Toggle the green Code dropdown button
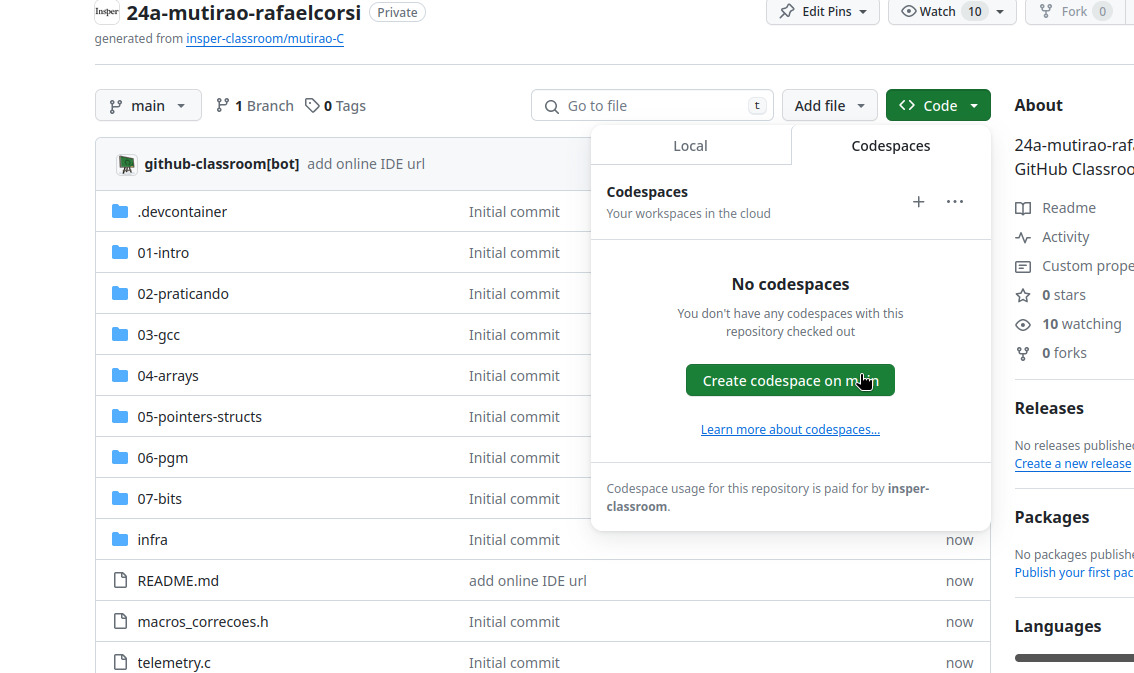 [x=938, y=106]
